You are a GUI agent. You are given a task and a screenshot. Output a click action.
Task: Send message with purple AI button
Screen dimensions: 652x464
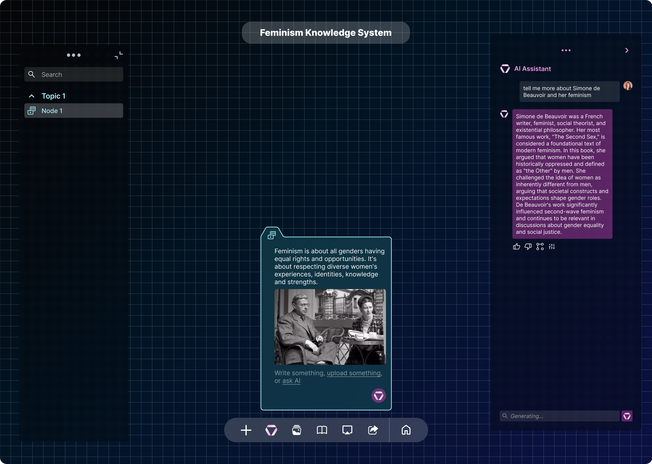(627, 416)
